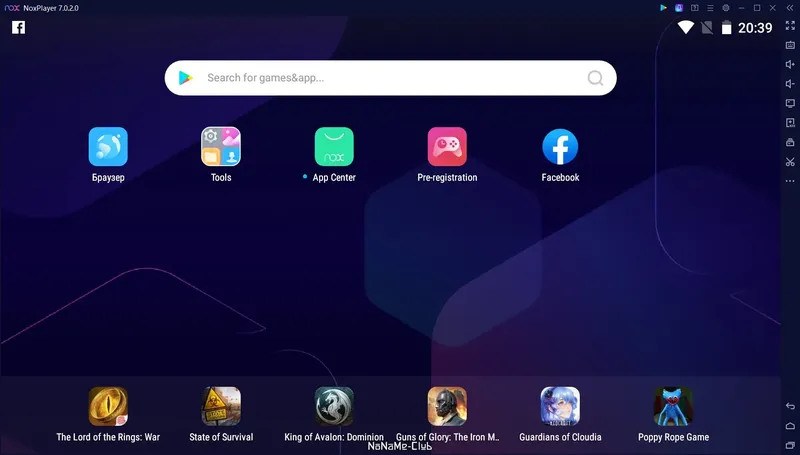Open Guardians of Cloudia

pyautogui.click(x=560, y=406)
